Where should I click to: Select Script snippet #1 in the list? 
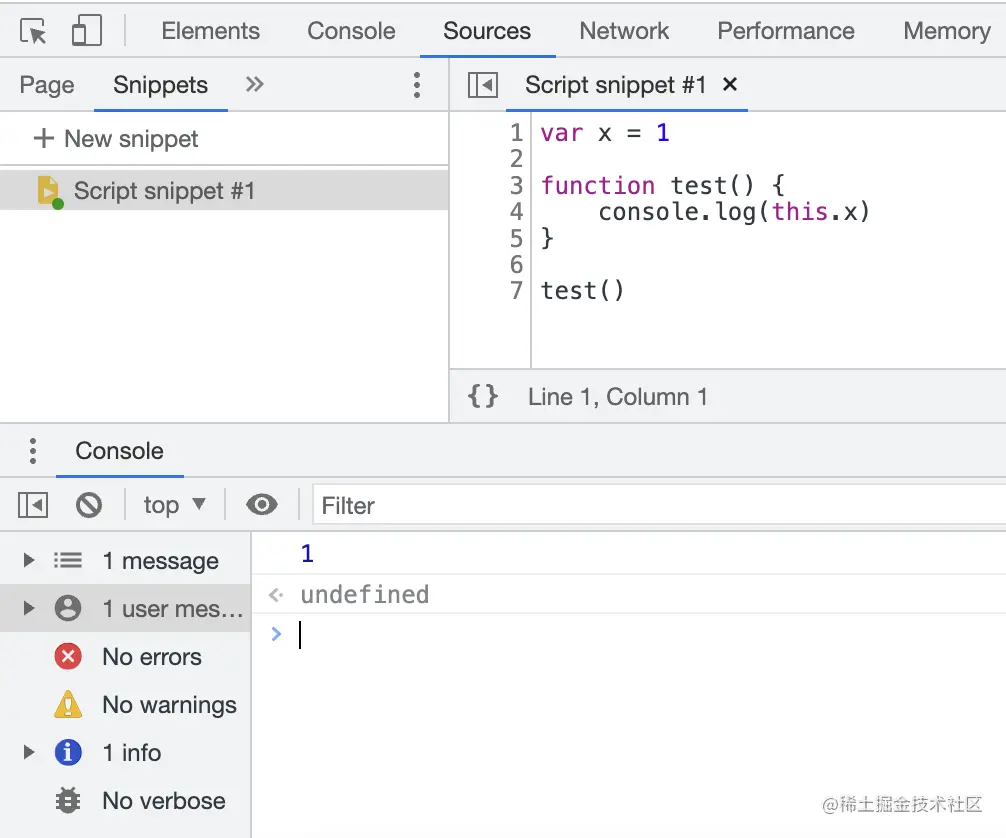(x=224, y=191)
